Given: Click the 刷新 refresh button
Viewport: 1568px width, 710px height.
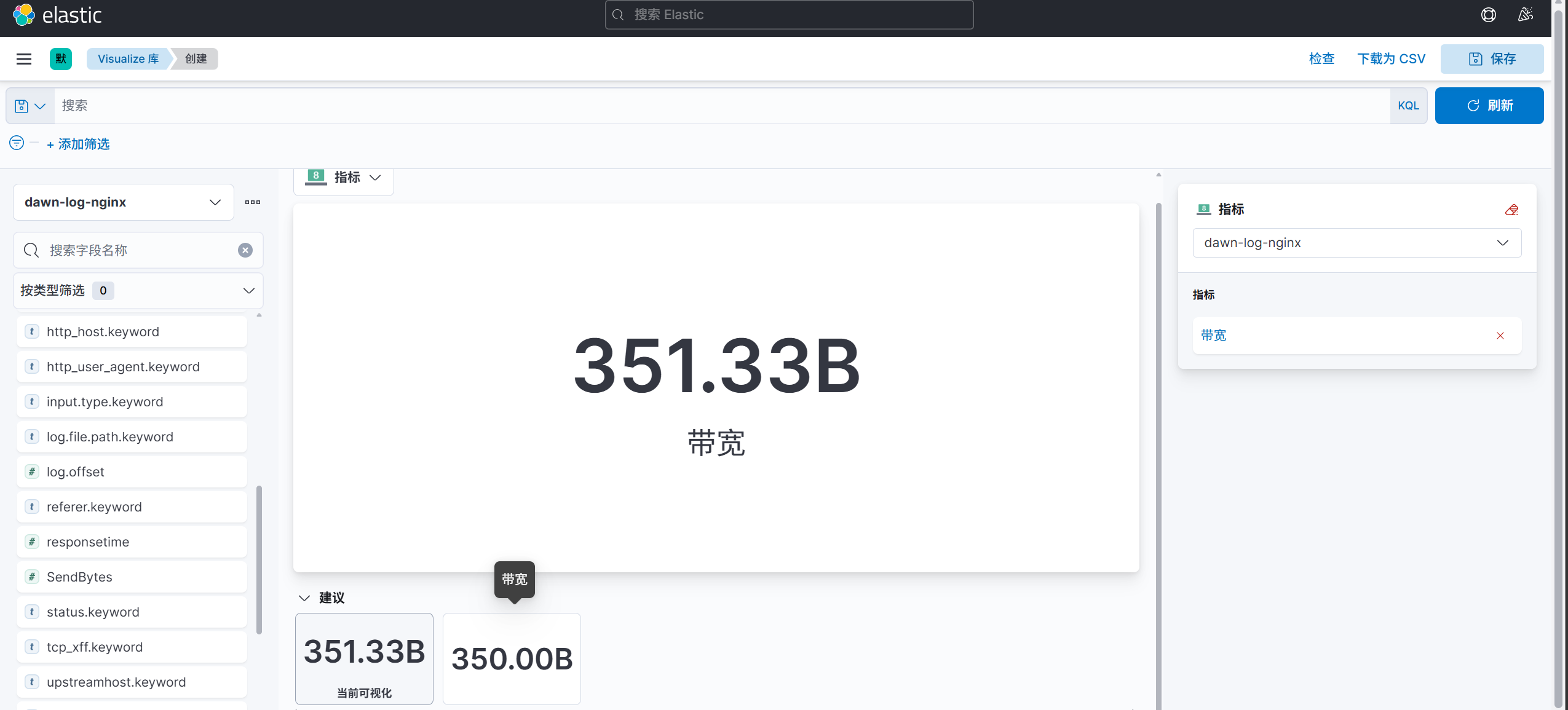Looking at the screenshot, I should pos(1489,106).
